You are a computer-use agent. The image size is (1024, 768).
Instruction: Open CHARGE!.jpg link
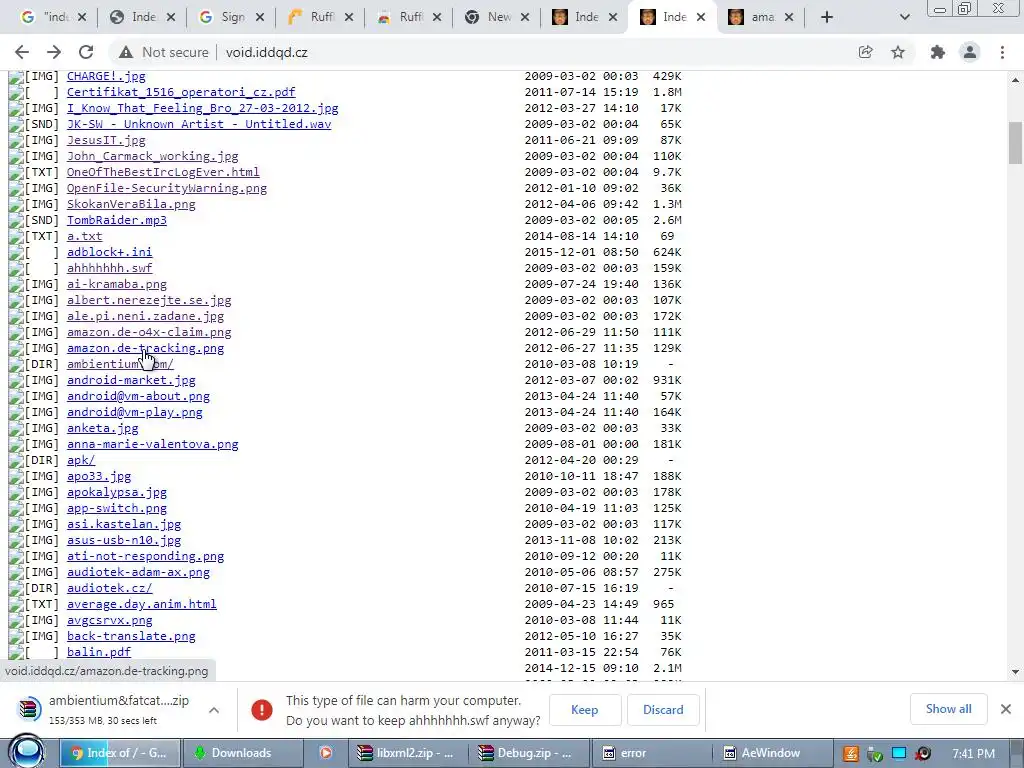click(x=106, y=76)
